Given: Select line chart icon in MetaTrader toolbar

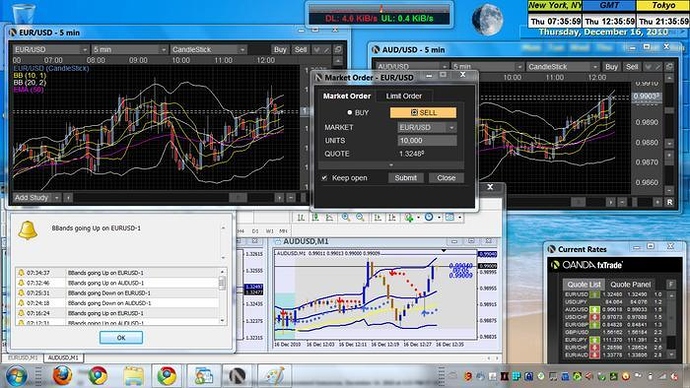Looking at the screenshot, I should pos(330,217).
